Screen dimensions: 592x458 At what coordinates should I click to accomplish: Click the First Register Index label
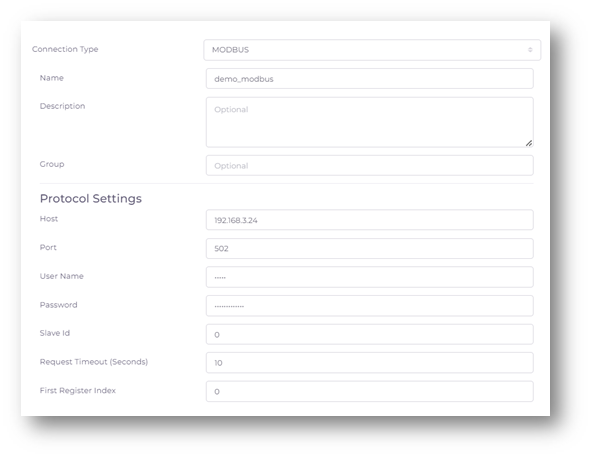point(77,390)
